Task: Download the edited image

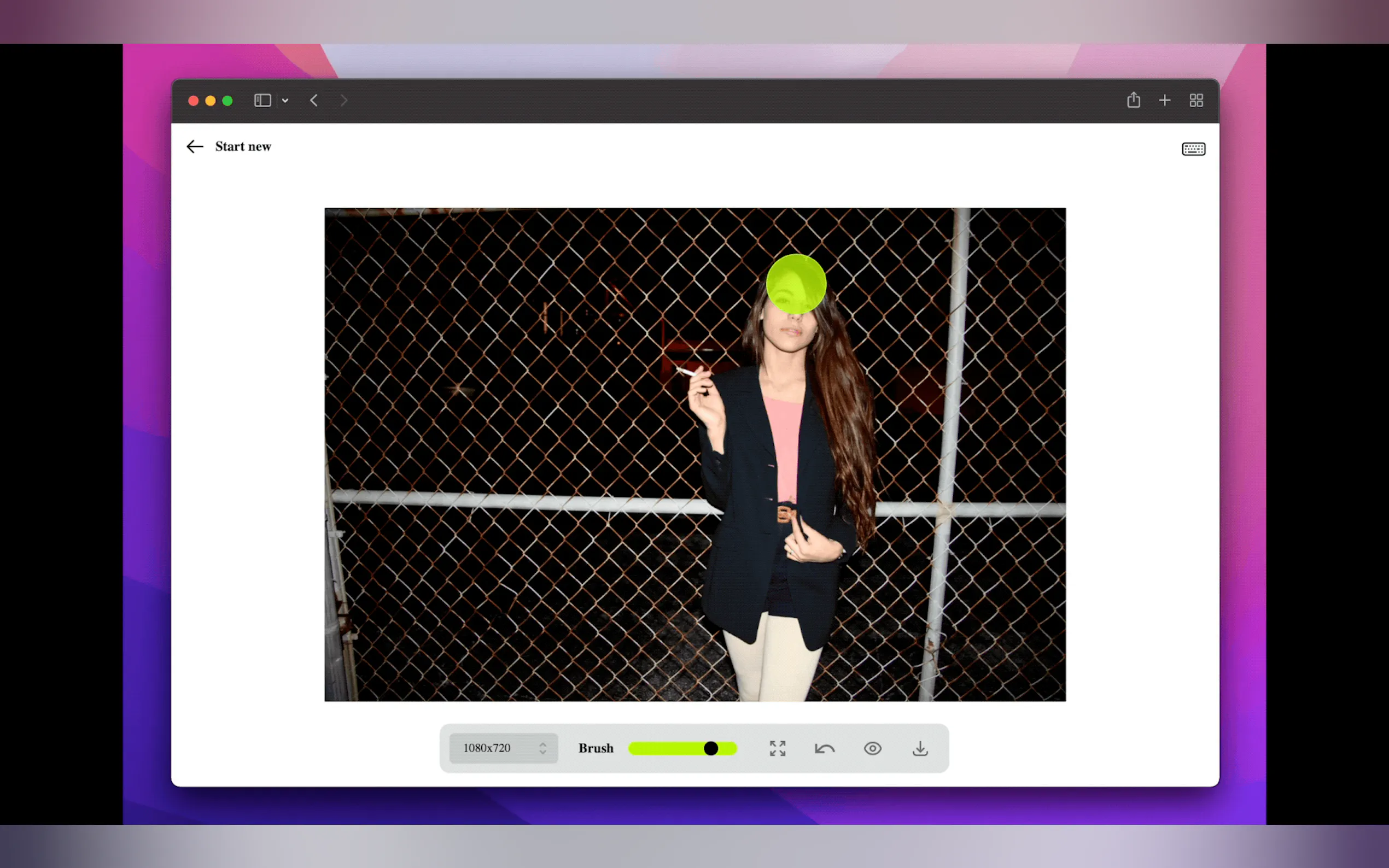Action: (x=919, y=748)
